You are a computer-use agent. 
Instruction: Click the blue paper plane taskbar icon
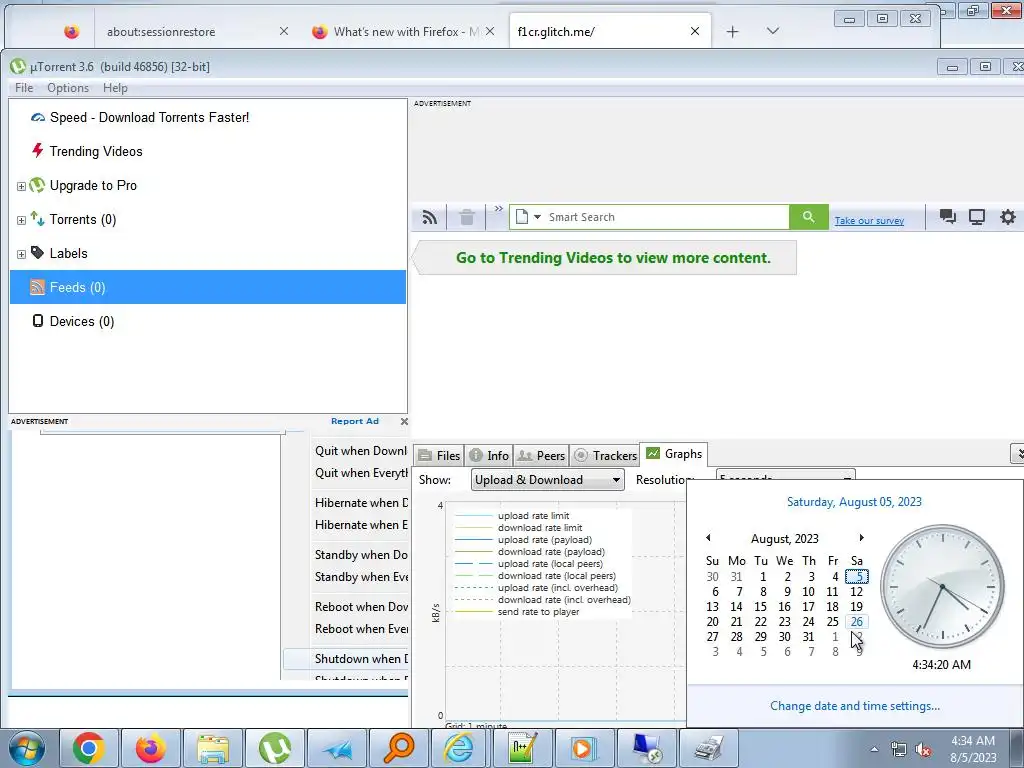pyautogui.click(x=336, y=748)
